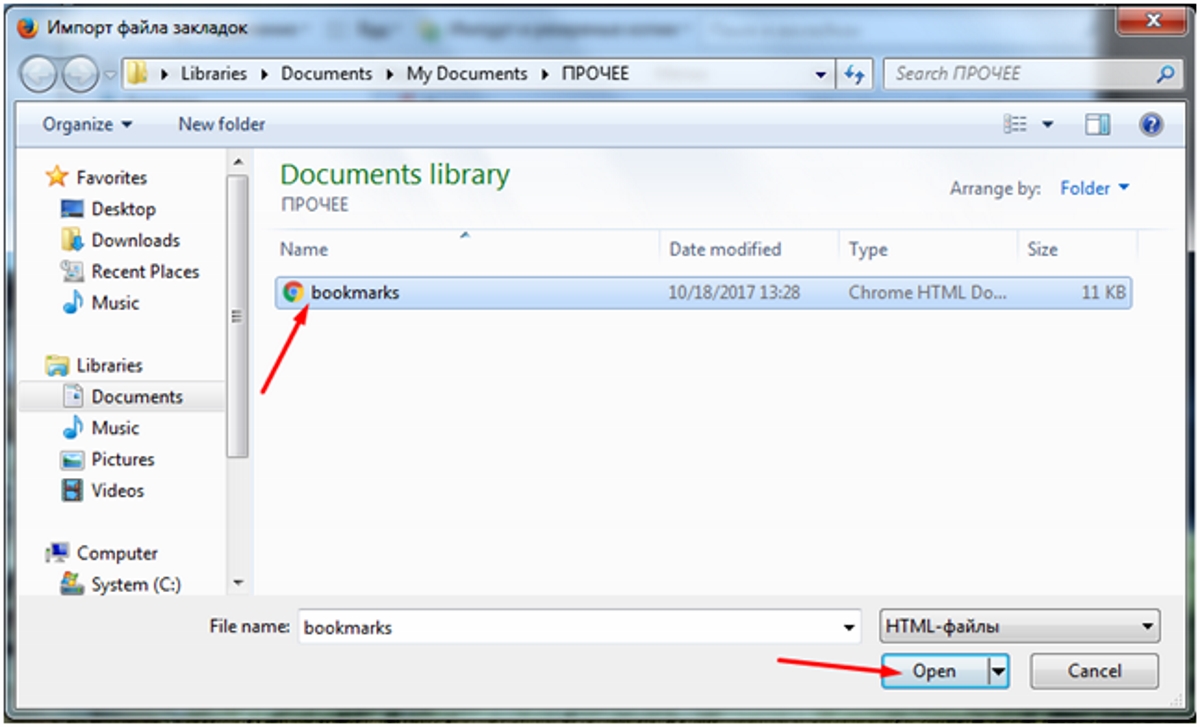Click the Desktop icon in Favorites
Viewport: 1200px width, 727px height.
(72, 209)
